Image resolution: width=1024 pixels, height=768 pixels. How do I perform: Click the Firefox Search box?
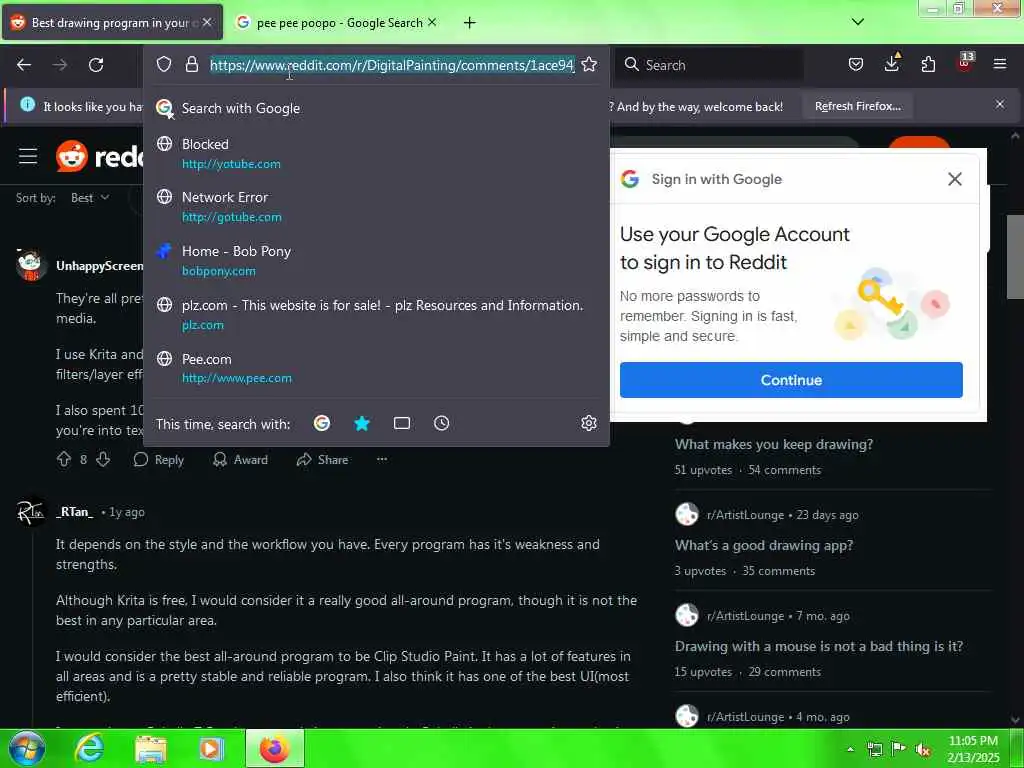[709, 65]
